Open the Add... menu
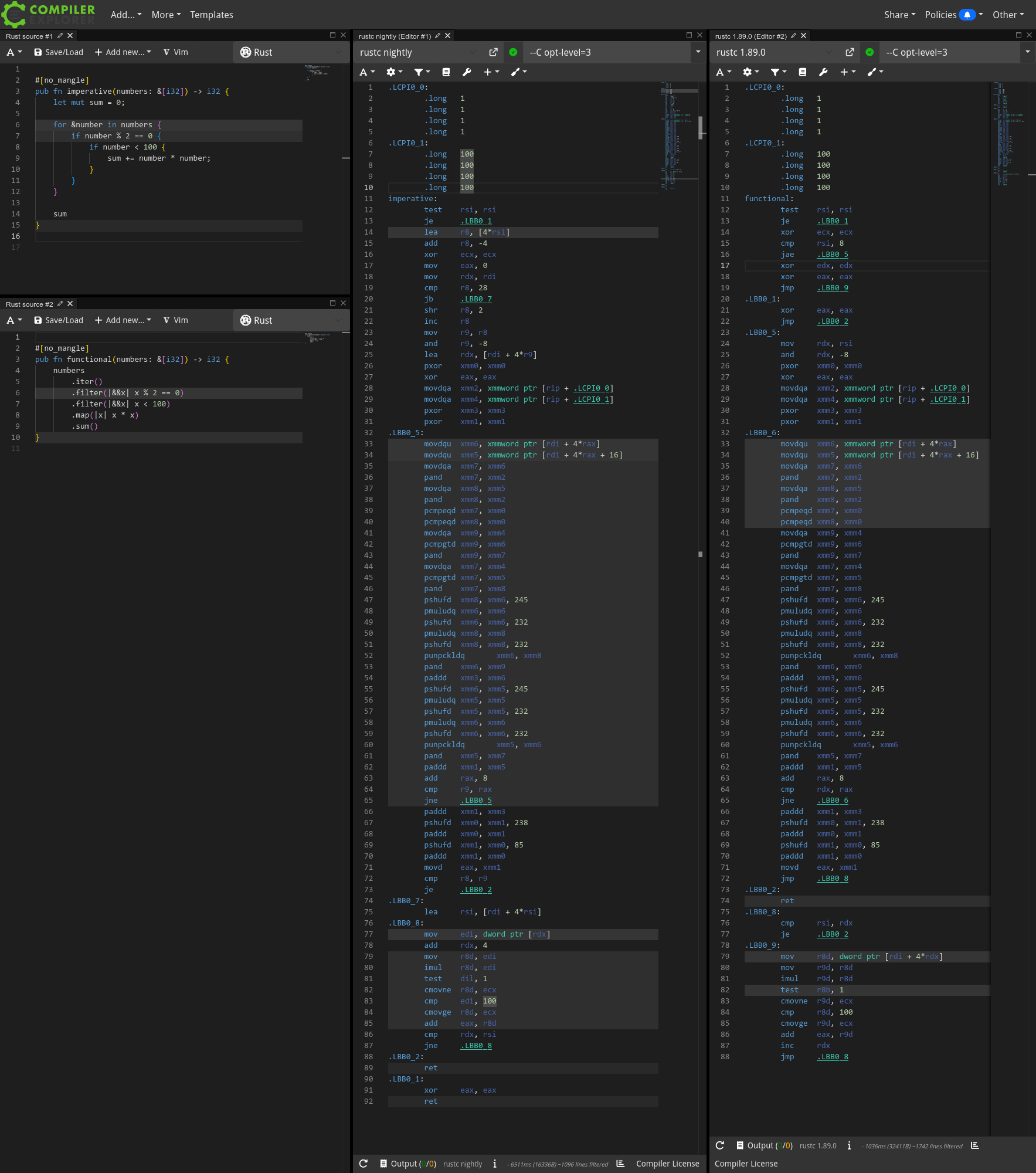Viewport: 1036px width, 1173px height. tap(126, 15)
